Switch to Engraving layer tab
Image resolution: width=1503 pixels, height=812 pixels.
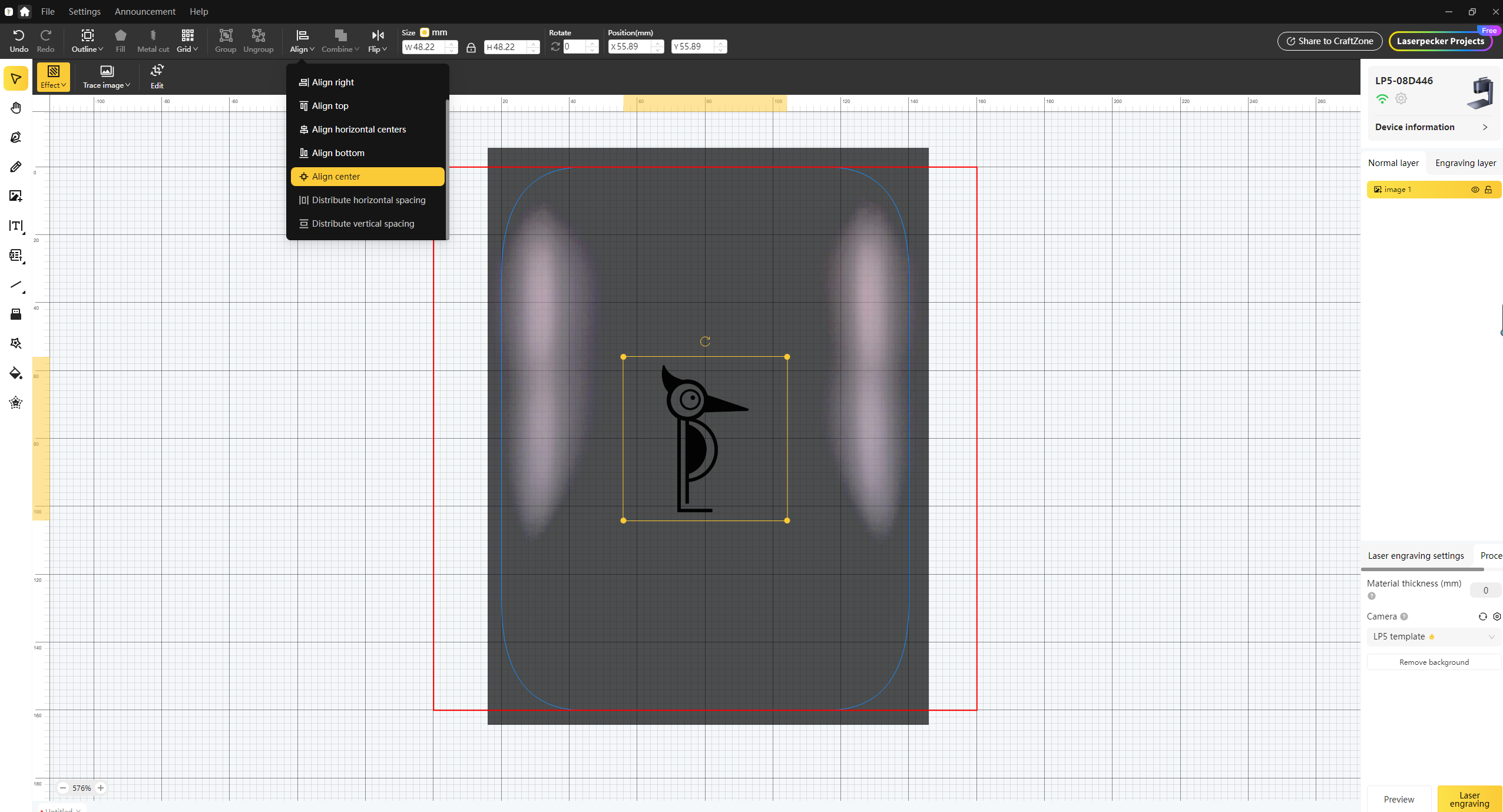pos(1465,163)
